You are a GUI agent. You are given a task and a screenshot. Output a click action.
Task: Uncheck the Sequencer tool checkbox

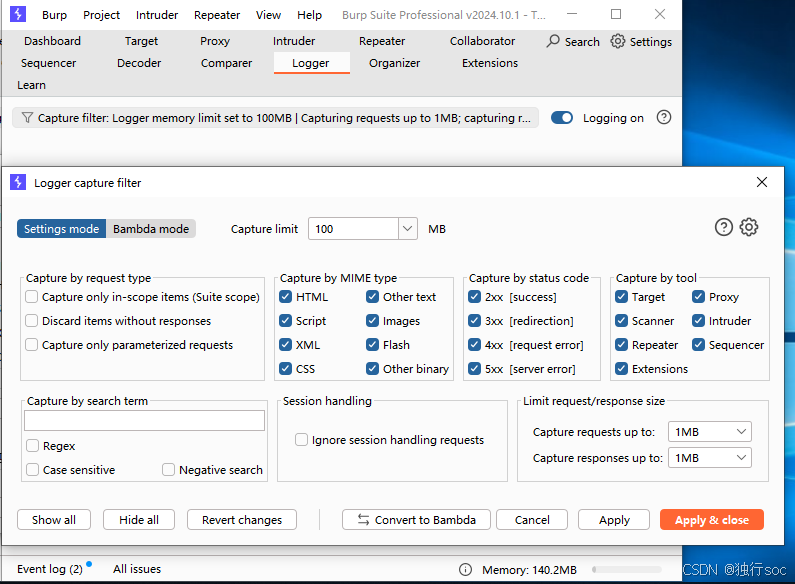pos(699,345)
